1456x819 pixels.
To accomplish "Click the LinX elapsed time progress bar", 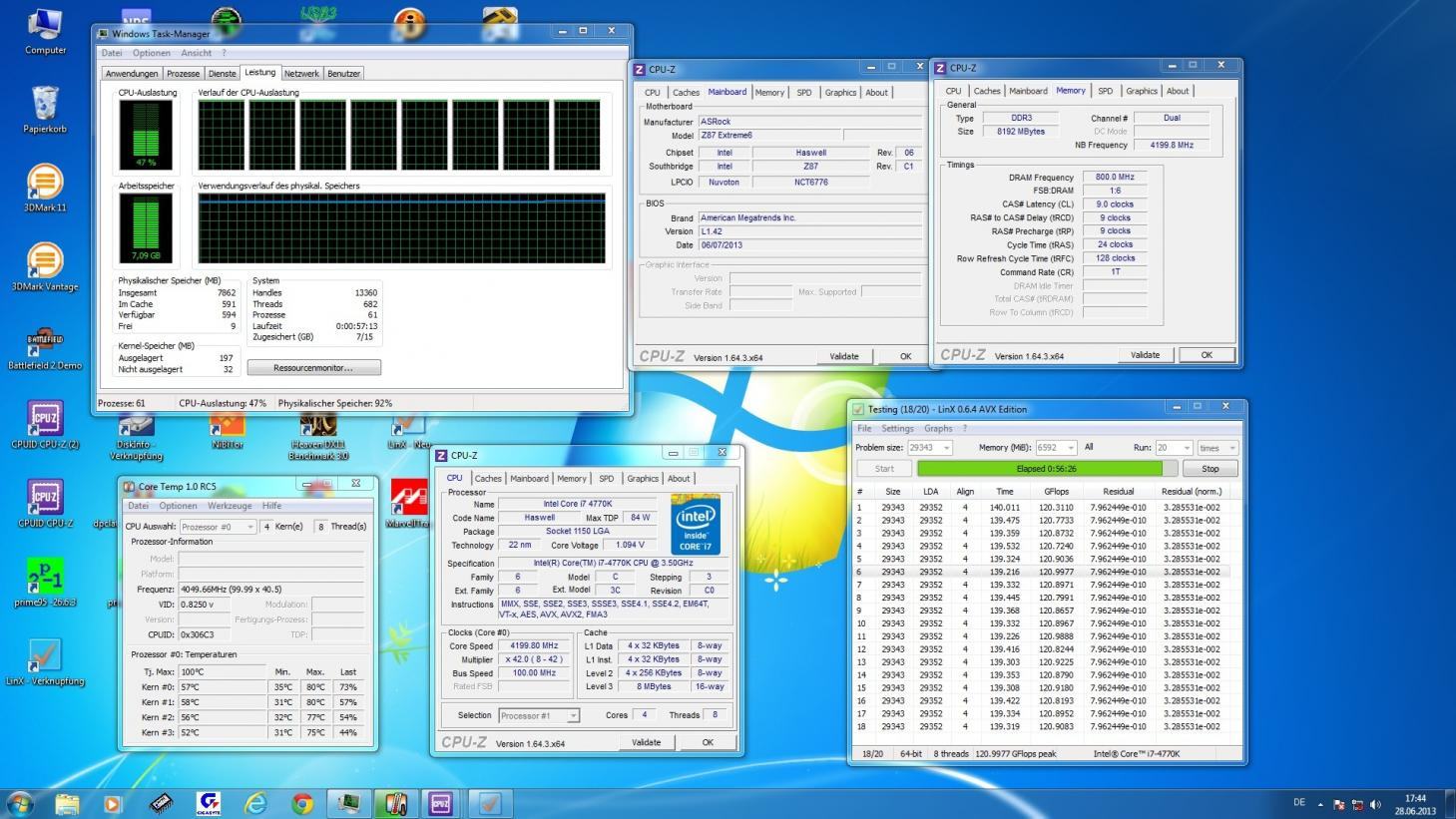I will [x=1046, y=469].
